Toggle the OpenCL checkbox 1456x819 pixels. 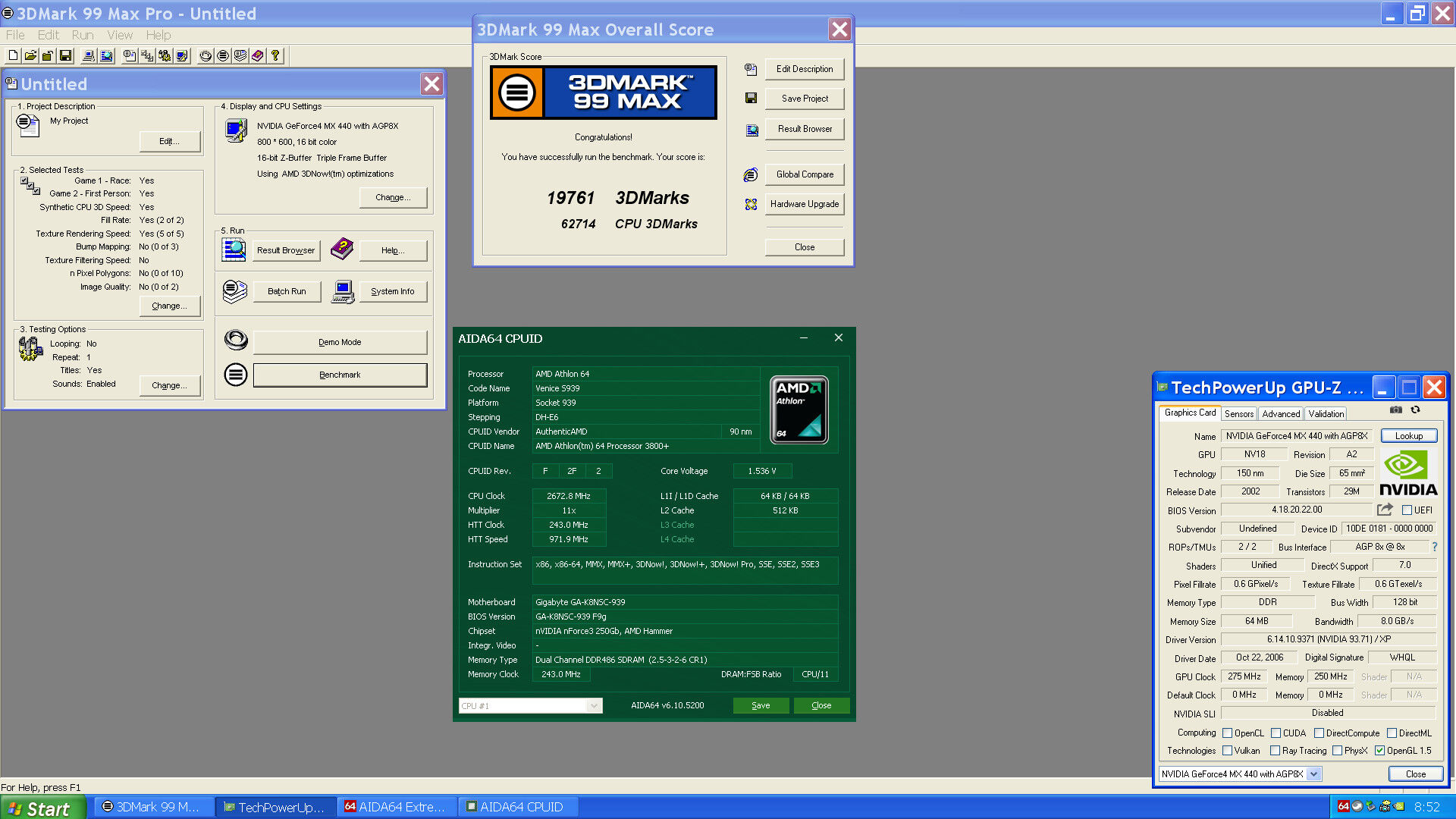1227,733
